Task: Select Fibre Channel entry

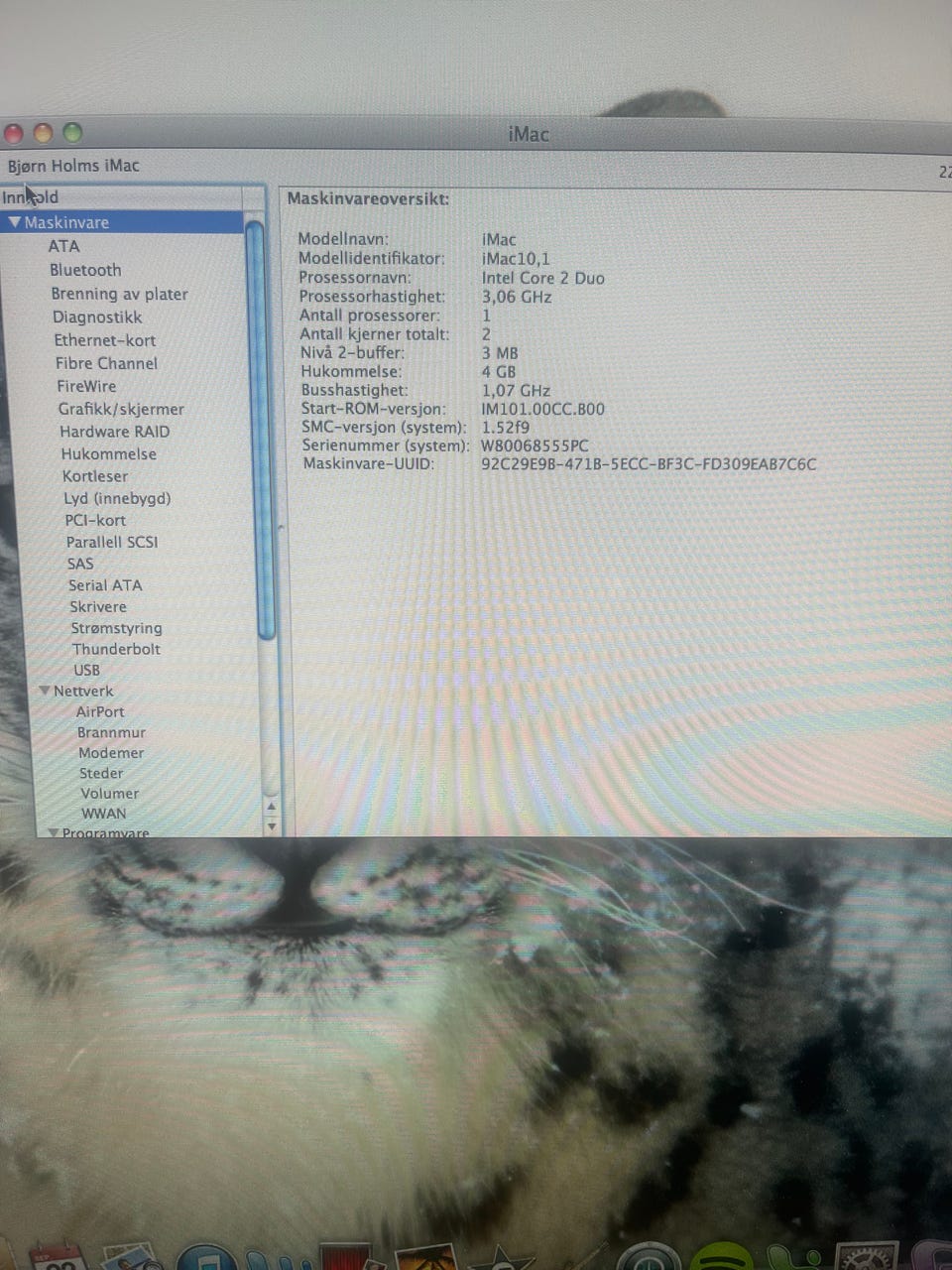Action: coord(106,363)
